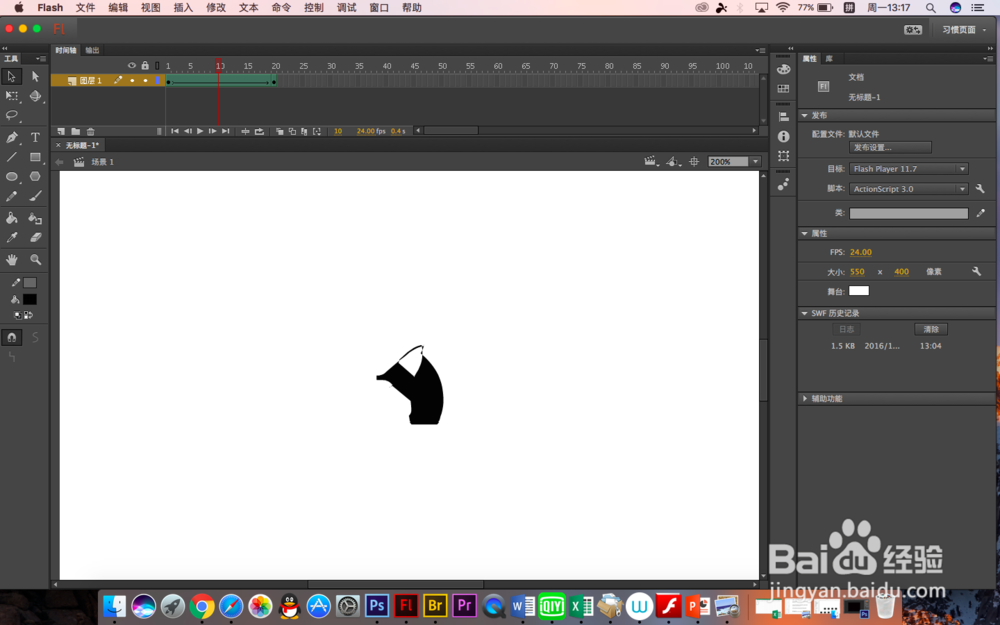This screenshot has height=625, width=1000.
Task: Click the edit class definition pencil icon
Action: point(980,213)
